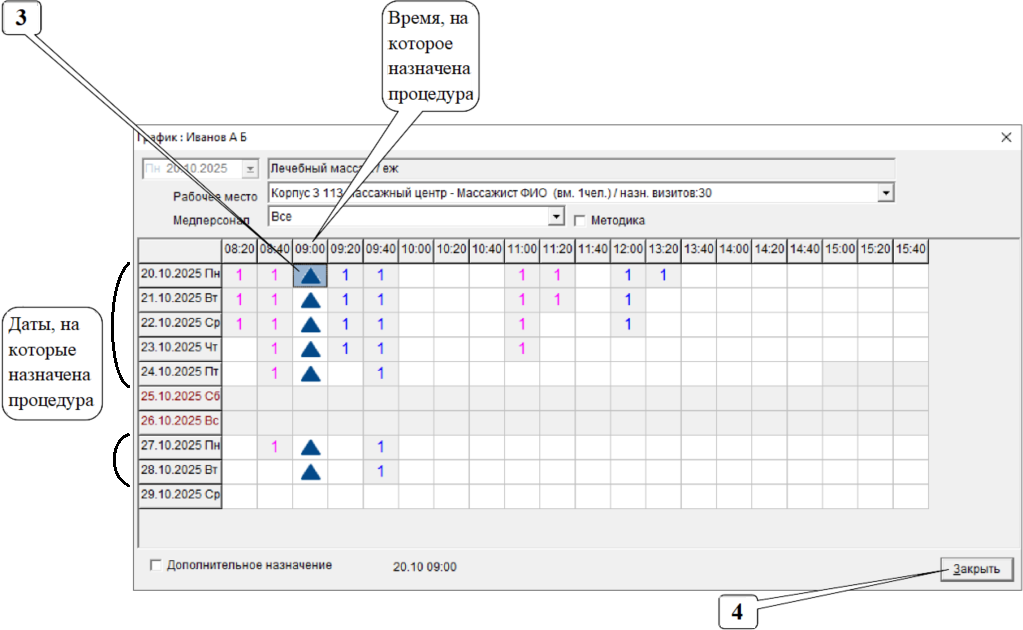Select the triangle marker on 20.10.2025 at 09:00

[310, 275]
